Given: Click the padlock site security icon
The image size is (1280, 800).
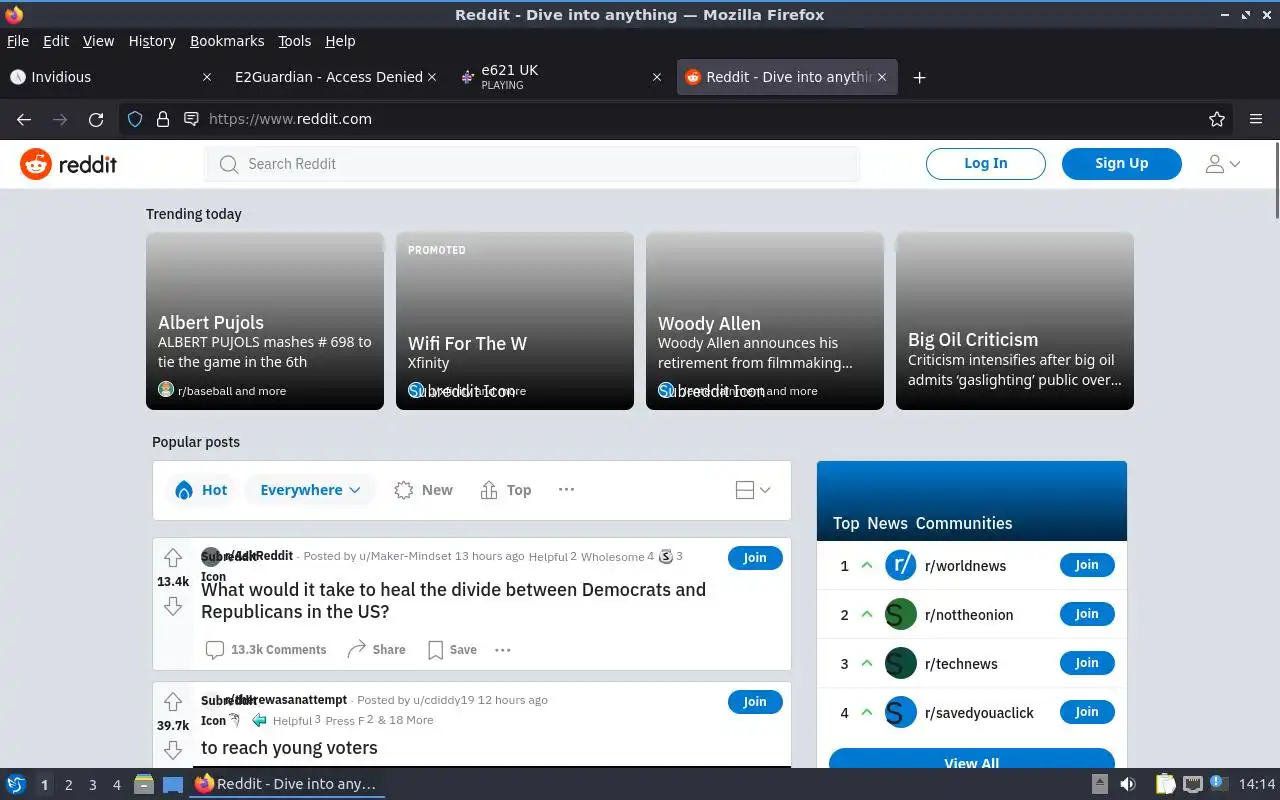Looking at the screenshot, I should click(163, 119).
